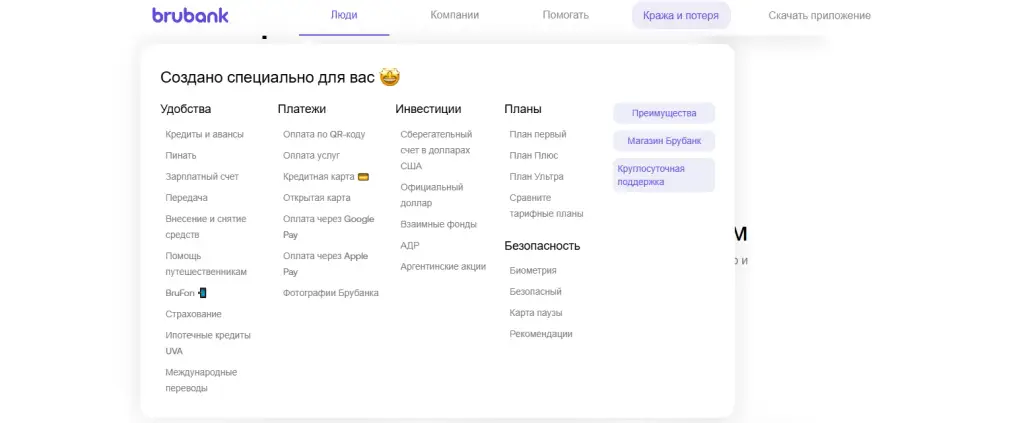Image resolution: width=1024 pixels, height=423 pixels.
Task: Open the Безопасный link
Action: pos(536,292)
